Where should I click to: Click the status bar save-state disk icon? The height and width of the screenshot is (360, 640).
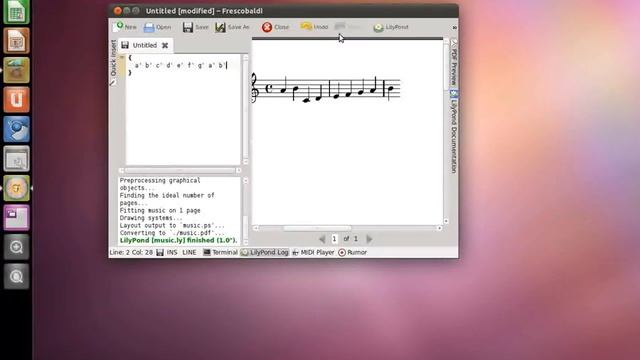click(x=160, y=253)
